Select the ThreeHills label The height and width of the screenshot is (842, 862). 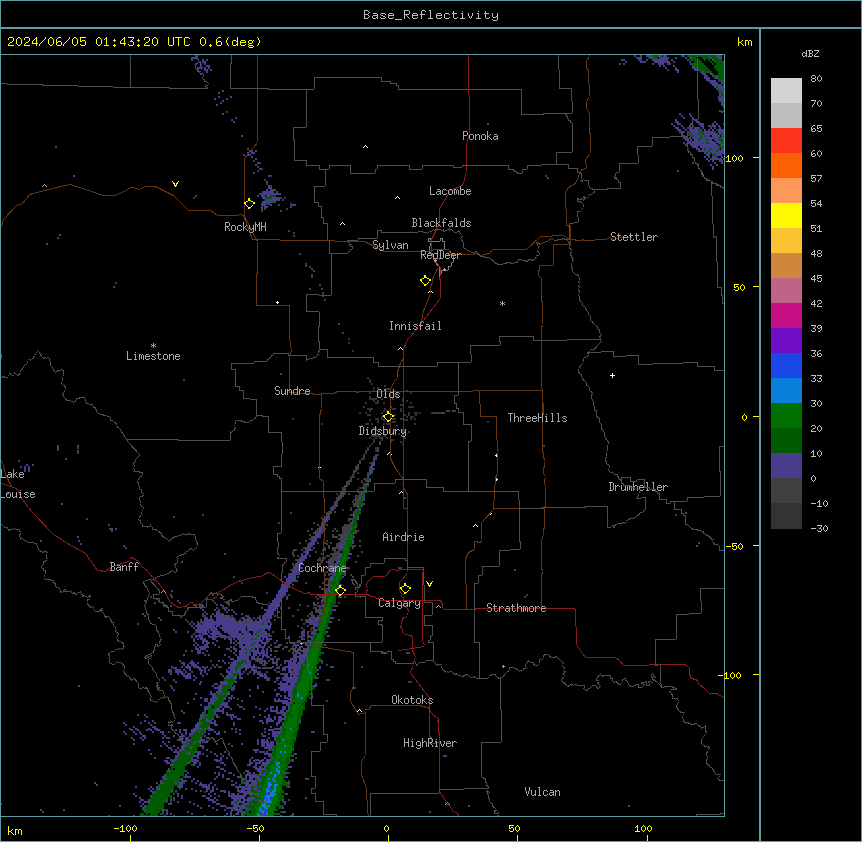click(x=537, y=418)
